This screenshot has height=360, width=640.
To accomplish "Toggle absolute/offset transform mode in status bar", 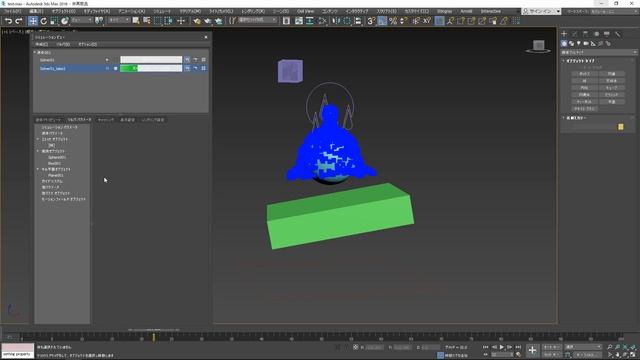I will 356,347.
